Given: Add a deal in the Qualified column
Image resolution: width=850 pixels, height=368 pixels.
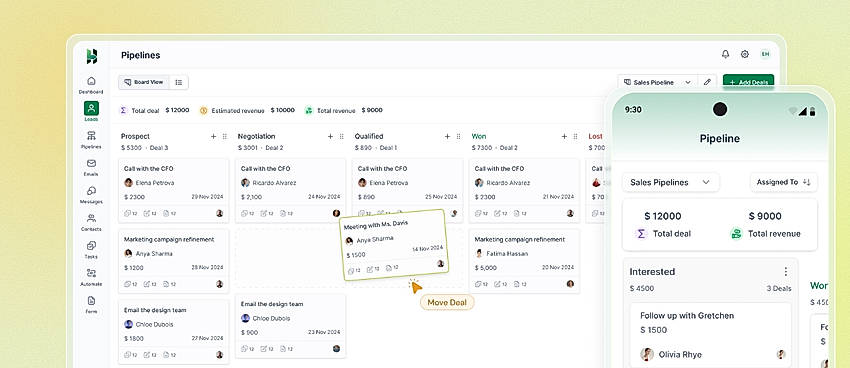Looking at the screenshot, I should click(x=447, y=137).
